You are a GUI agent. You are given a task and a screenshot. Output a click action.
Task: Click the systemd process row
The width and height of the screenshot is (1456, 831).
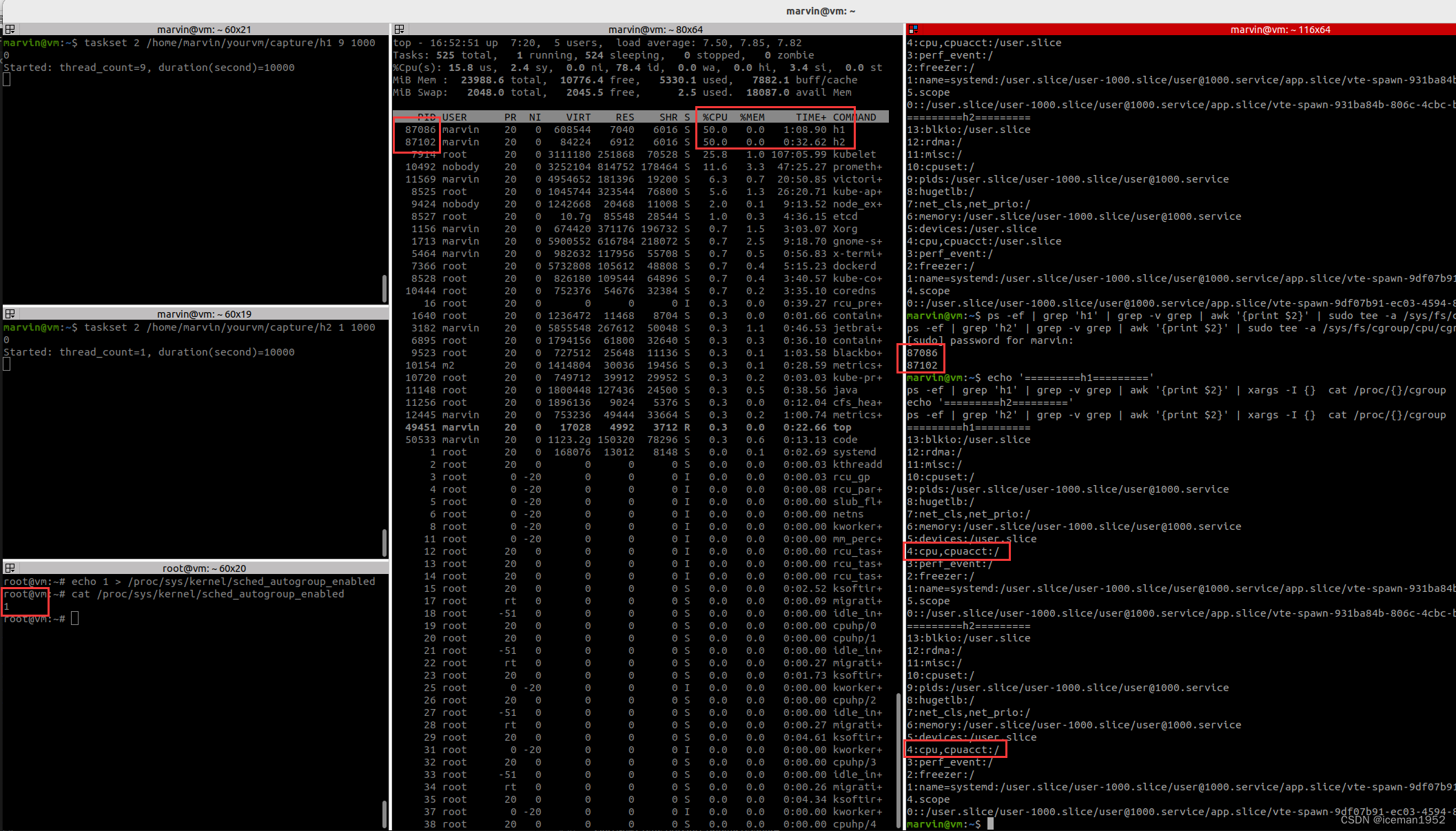coord(641,452)
